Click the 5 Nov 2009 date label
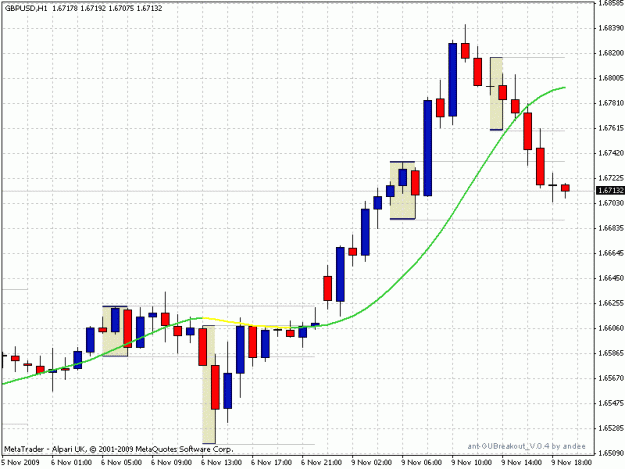Image resolution: width=625 pixels, height=469 pixels. tap(21, 463)
